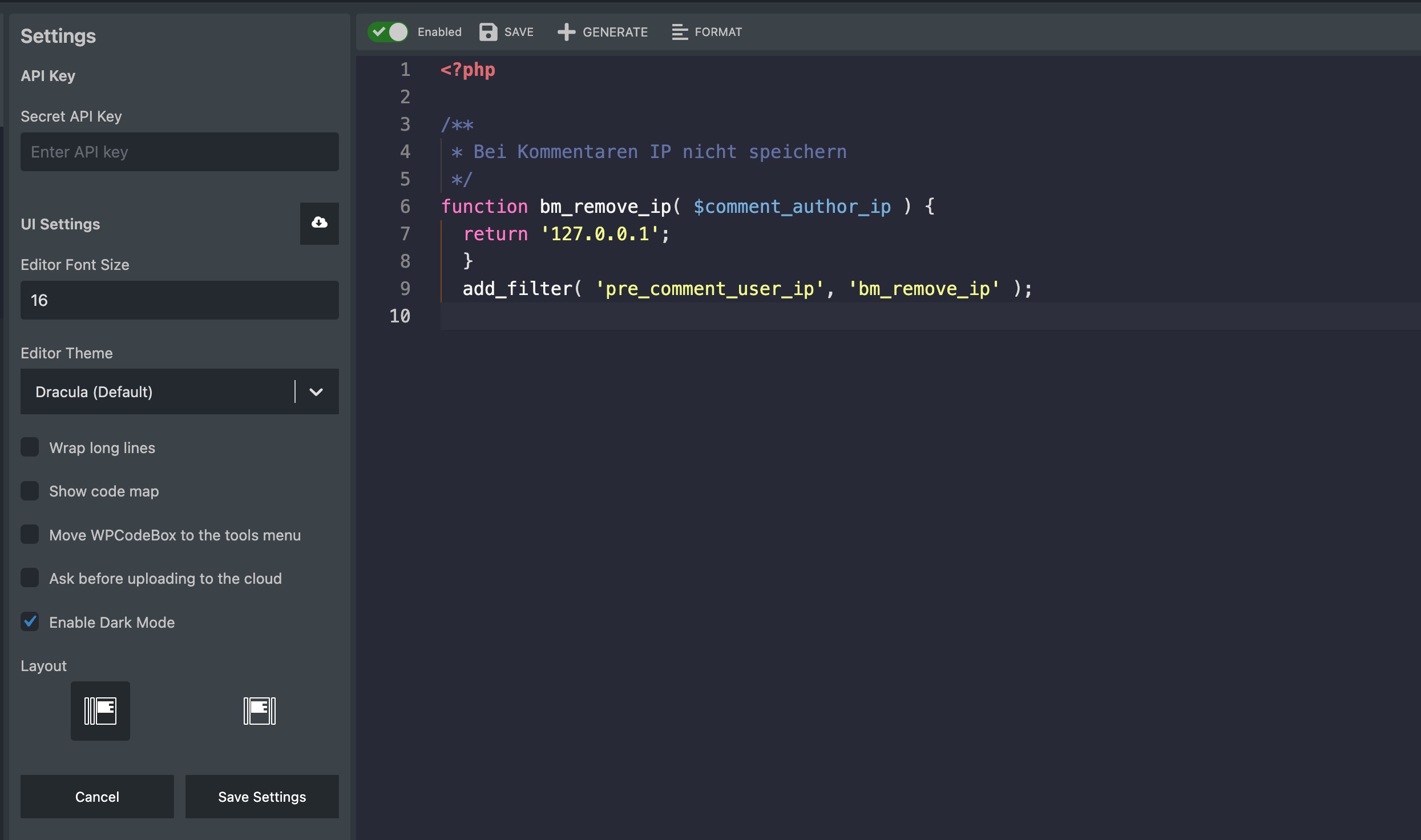This screenshot has width=1421, height=840.
Task: Click the Editor Font Size input field
Action: point(179,299)
